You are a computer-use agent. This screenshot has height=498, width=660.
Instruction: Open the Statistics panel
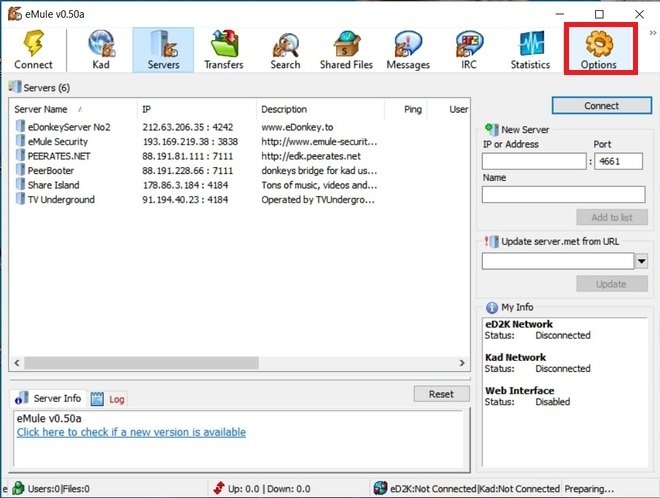(x=530, y=50)
